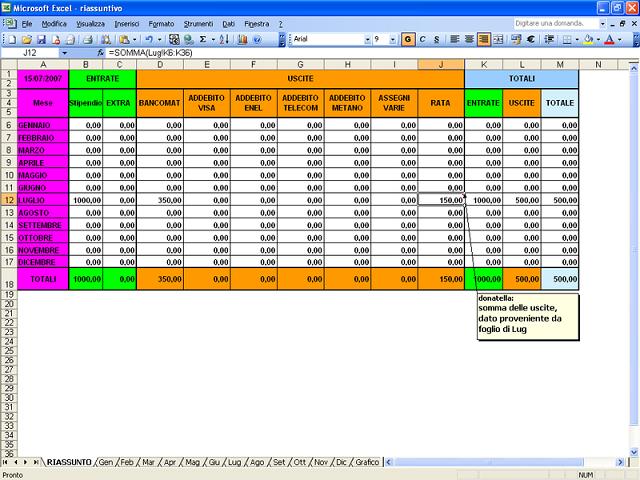640x480 pixels.
Task: Click the Undo arrow icon
Action: [148, 39]
